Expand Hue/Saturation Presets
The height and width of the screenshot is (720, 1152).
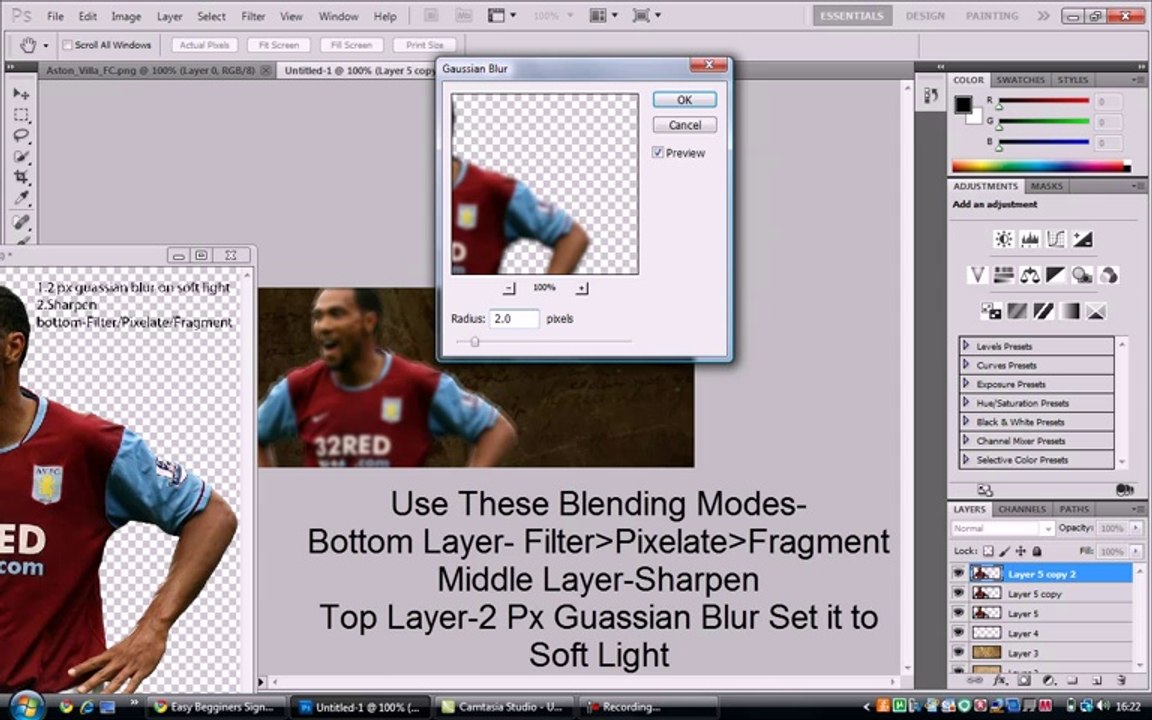tap(966, 403)
